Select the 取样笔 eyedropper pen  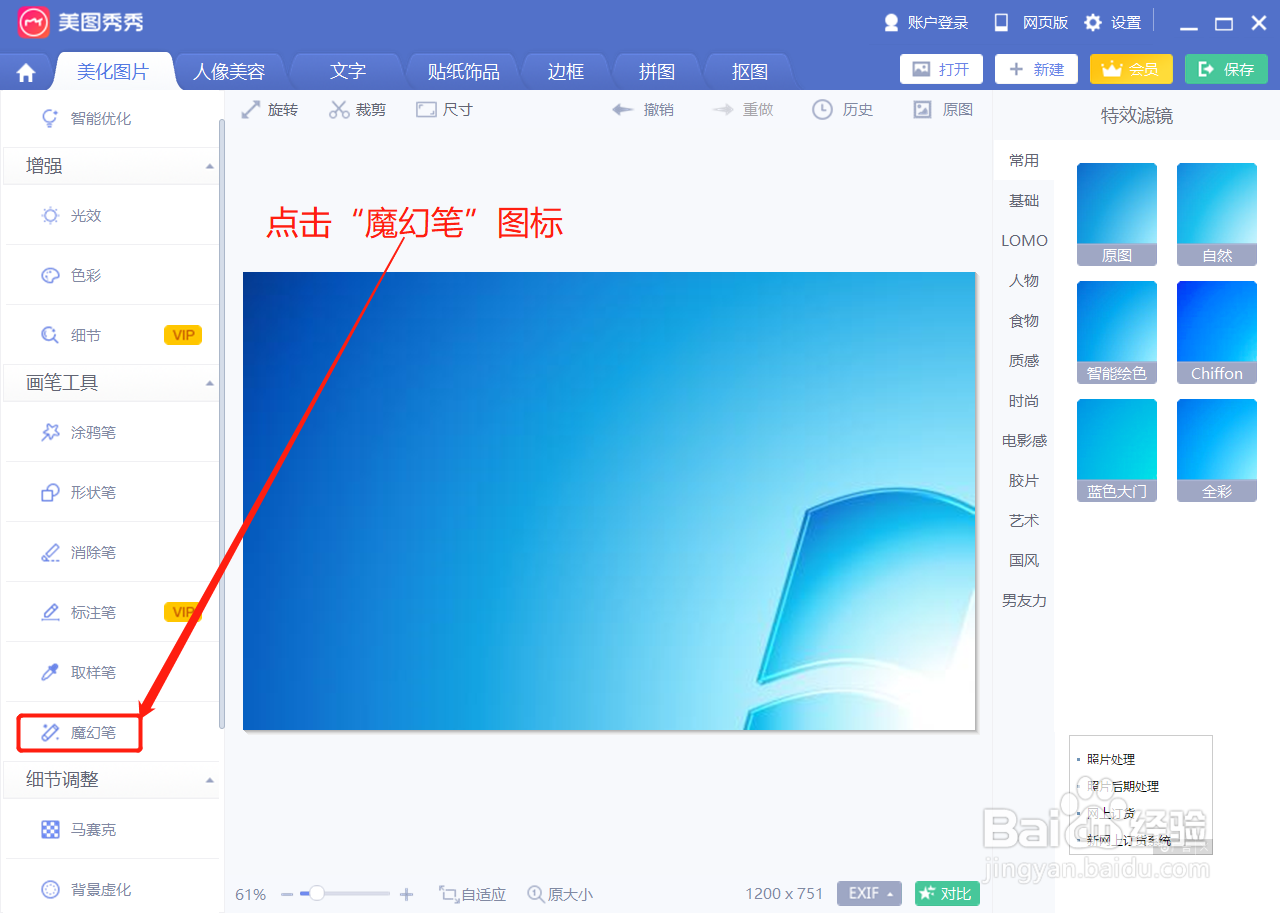tap(78, 672)
